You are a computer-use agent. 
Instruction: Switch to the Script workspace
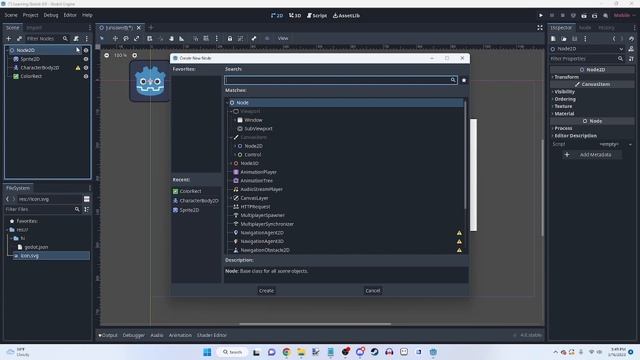click(317, 16)
